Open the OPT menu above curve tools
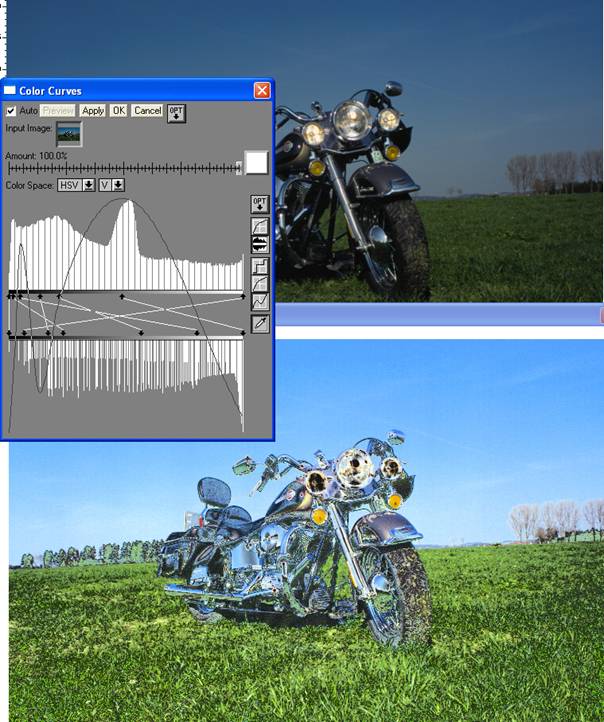 point(260,204)
